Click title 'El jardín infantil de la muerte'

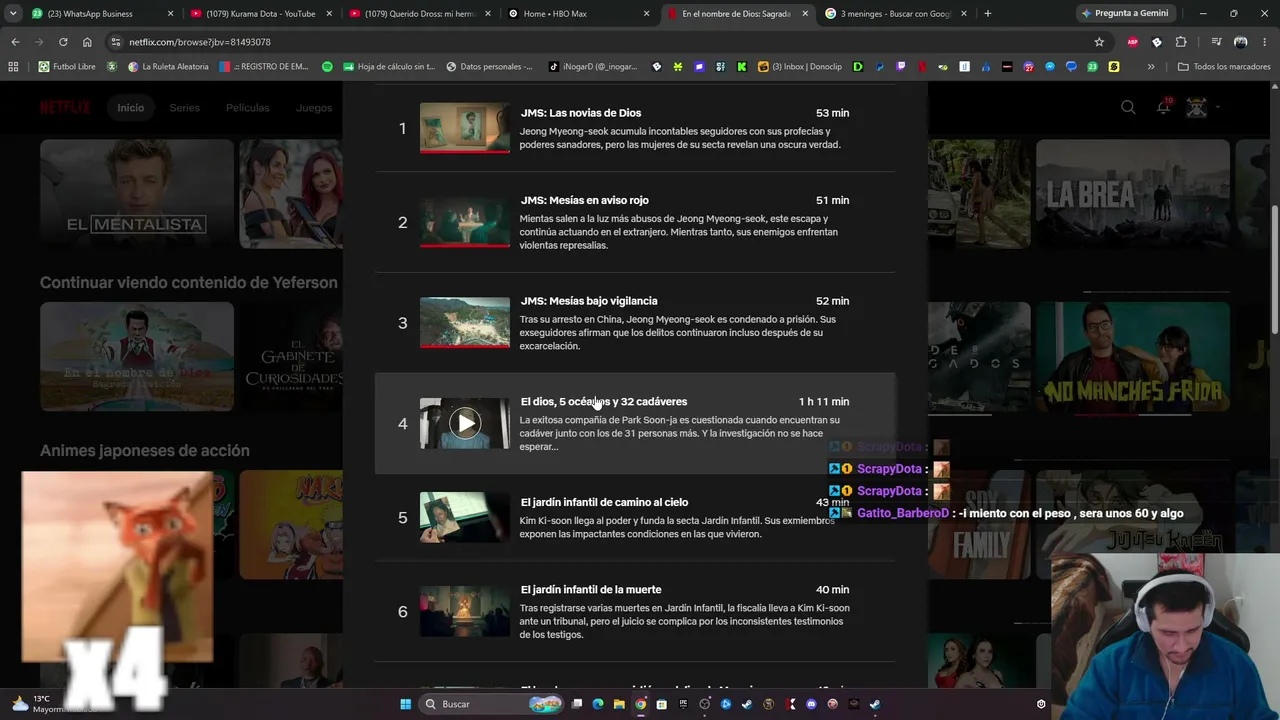pos(591,590)
